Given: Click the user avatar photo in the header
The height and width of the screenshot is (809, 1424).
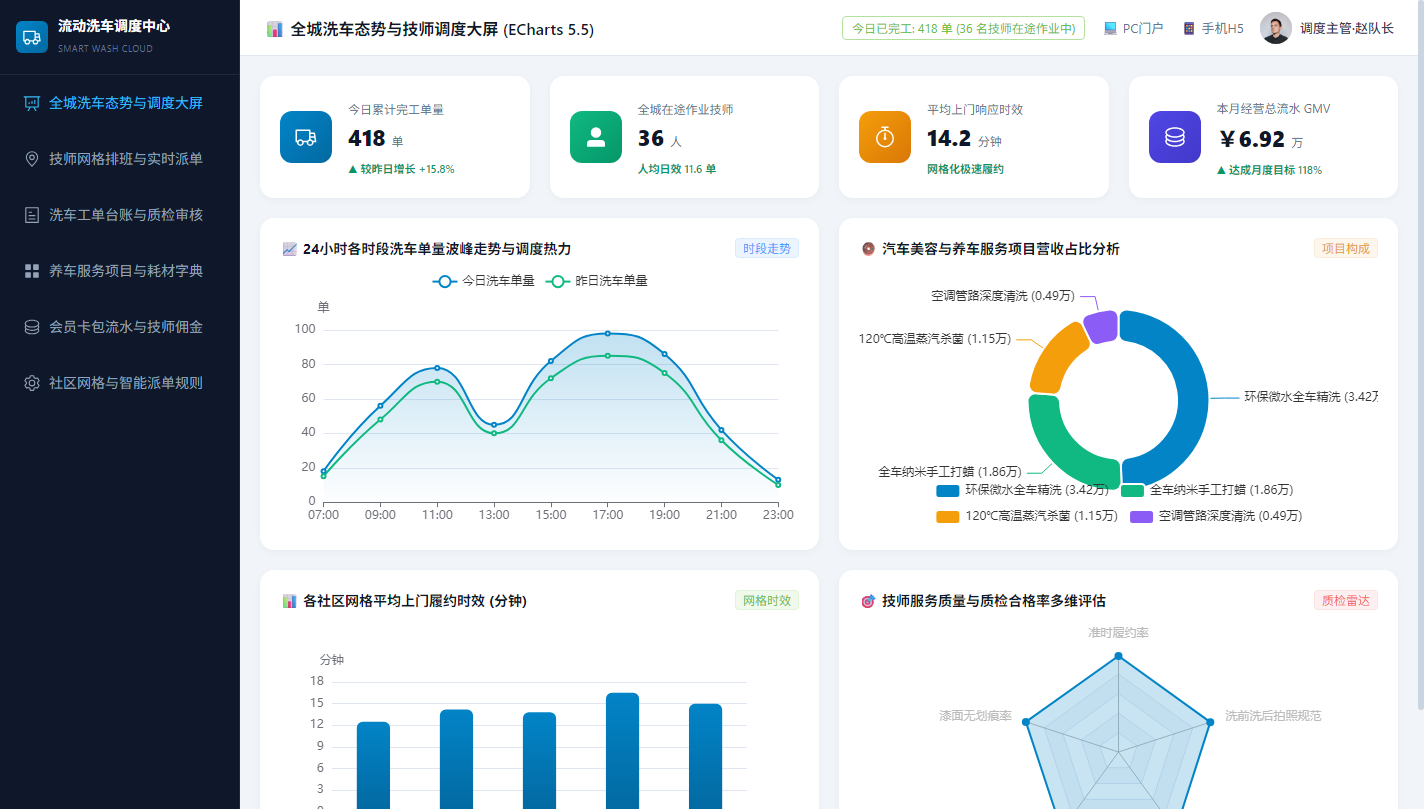Looking at the screenshot, I should tap(1276, 28).
